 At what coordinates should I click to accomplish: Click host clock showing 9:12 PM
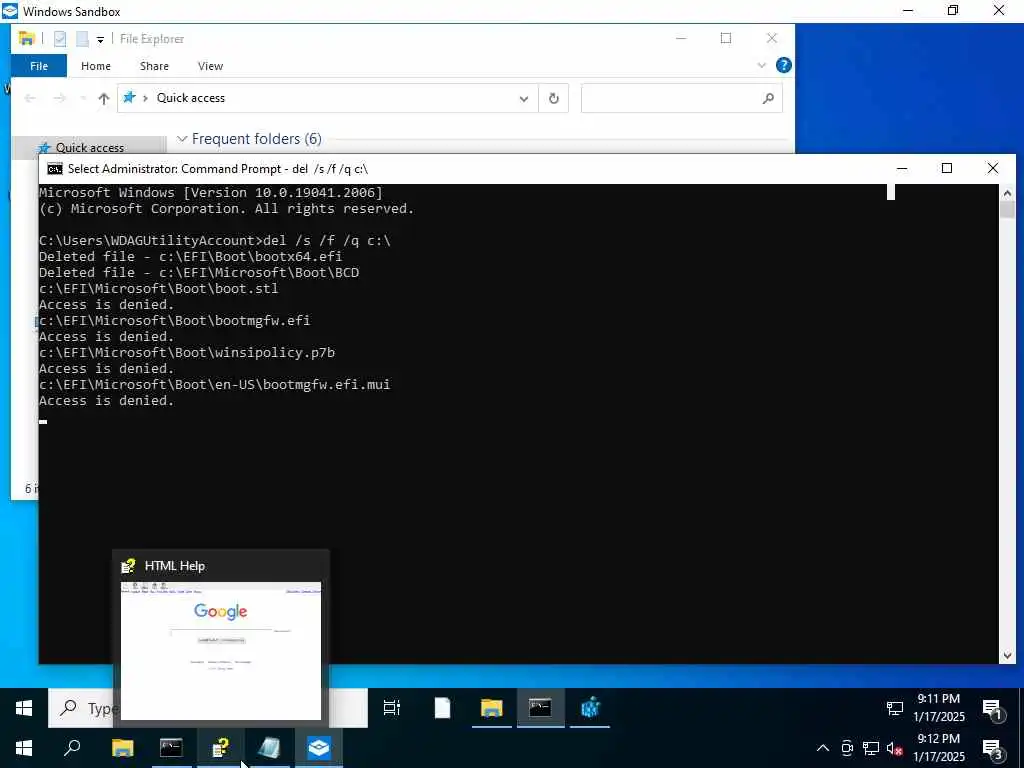[x=939, y=748]
